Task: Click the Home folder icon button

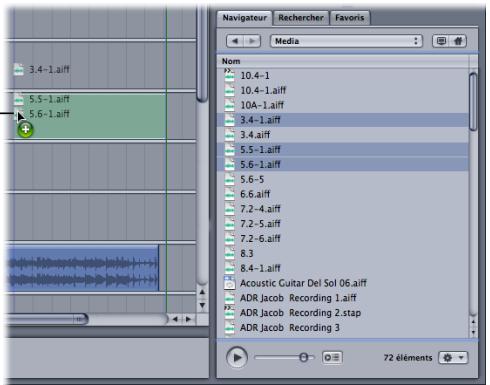Action: 458,41
